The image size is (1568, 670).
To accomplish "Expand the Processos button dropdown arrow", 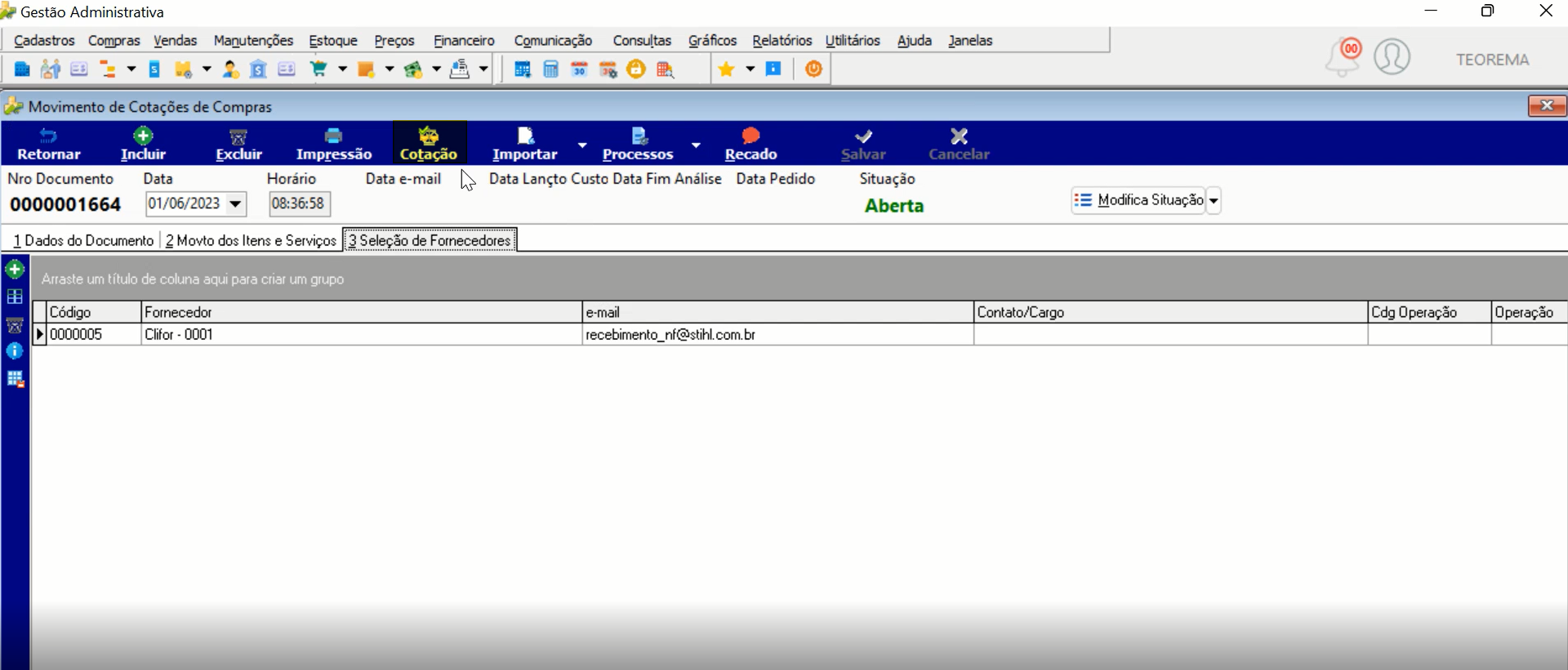I will point(696,145).
